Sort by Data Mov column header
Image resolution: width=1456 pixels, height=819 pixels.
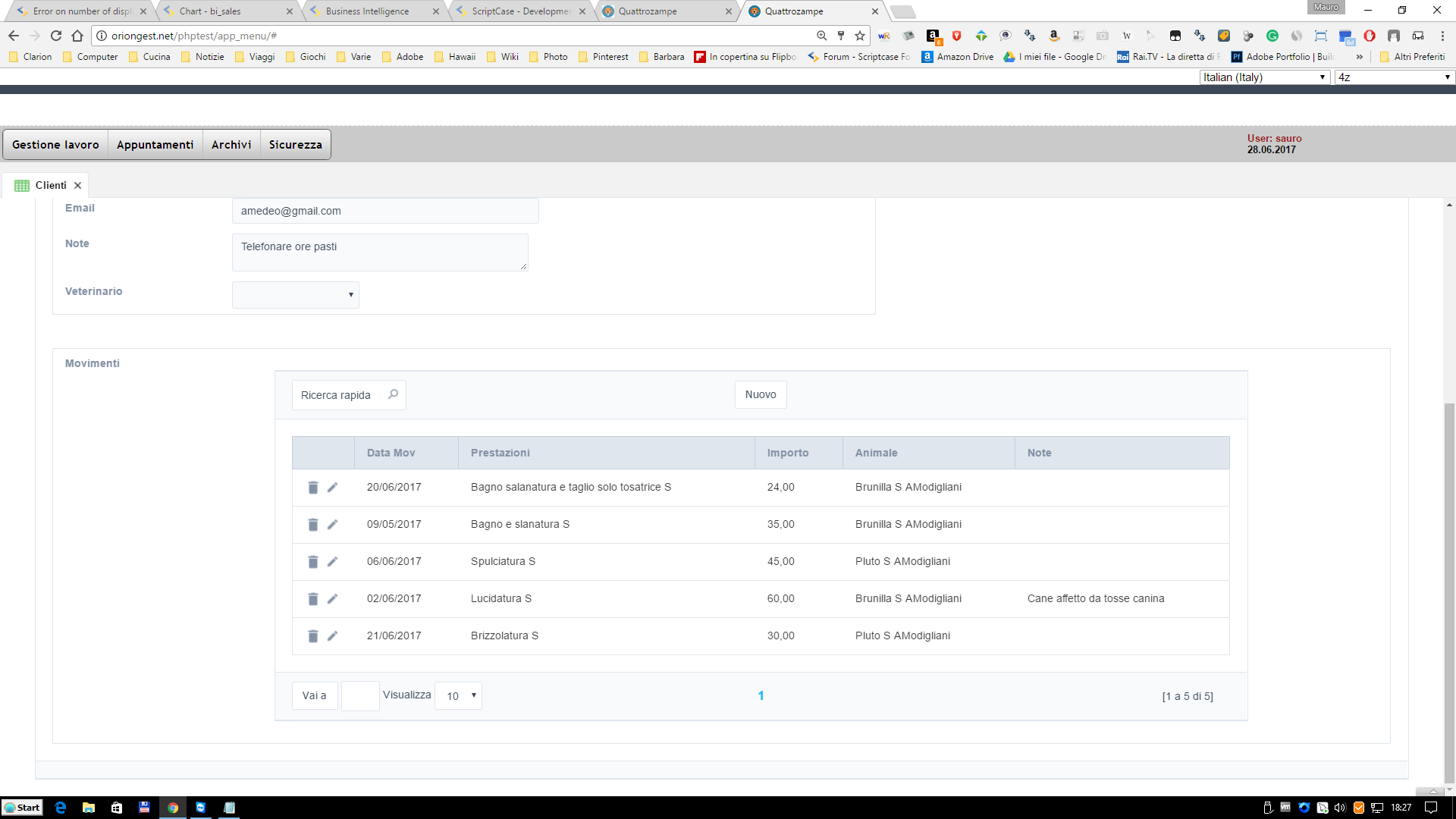pos(391,453)
